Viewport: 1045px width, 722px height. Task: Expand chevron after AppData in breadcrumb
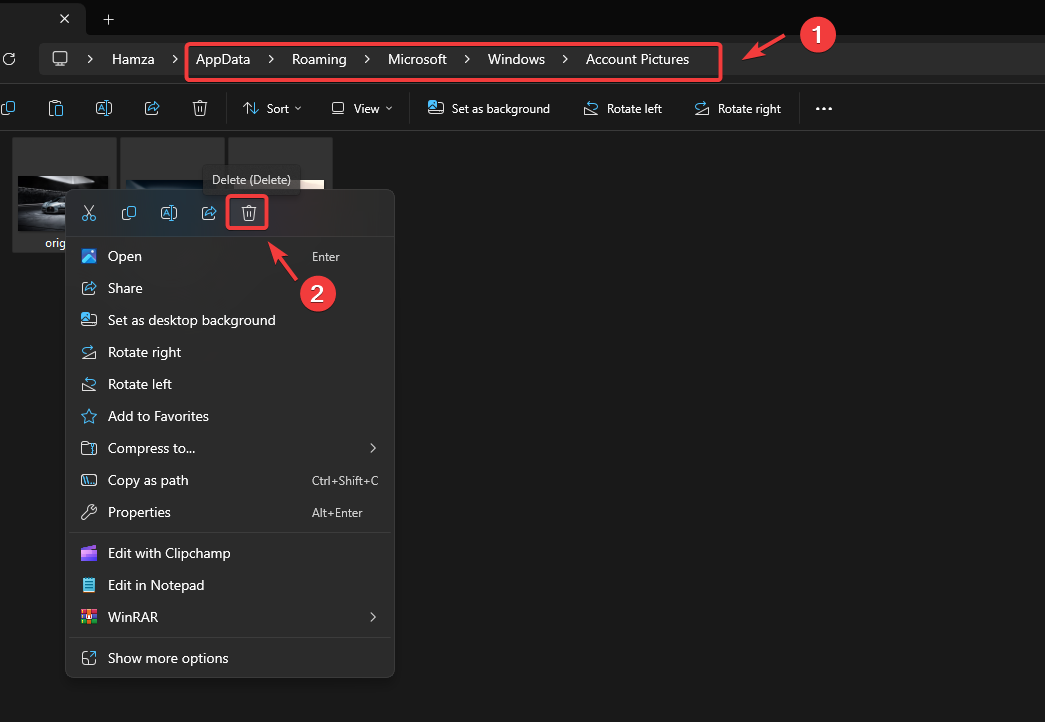click(x=271, y=59)
